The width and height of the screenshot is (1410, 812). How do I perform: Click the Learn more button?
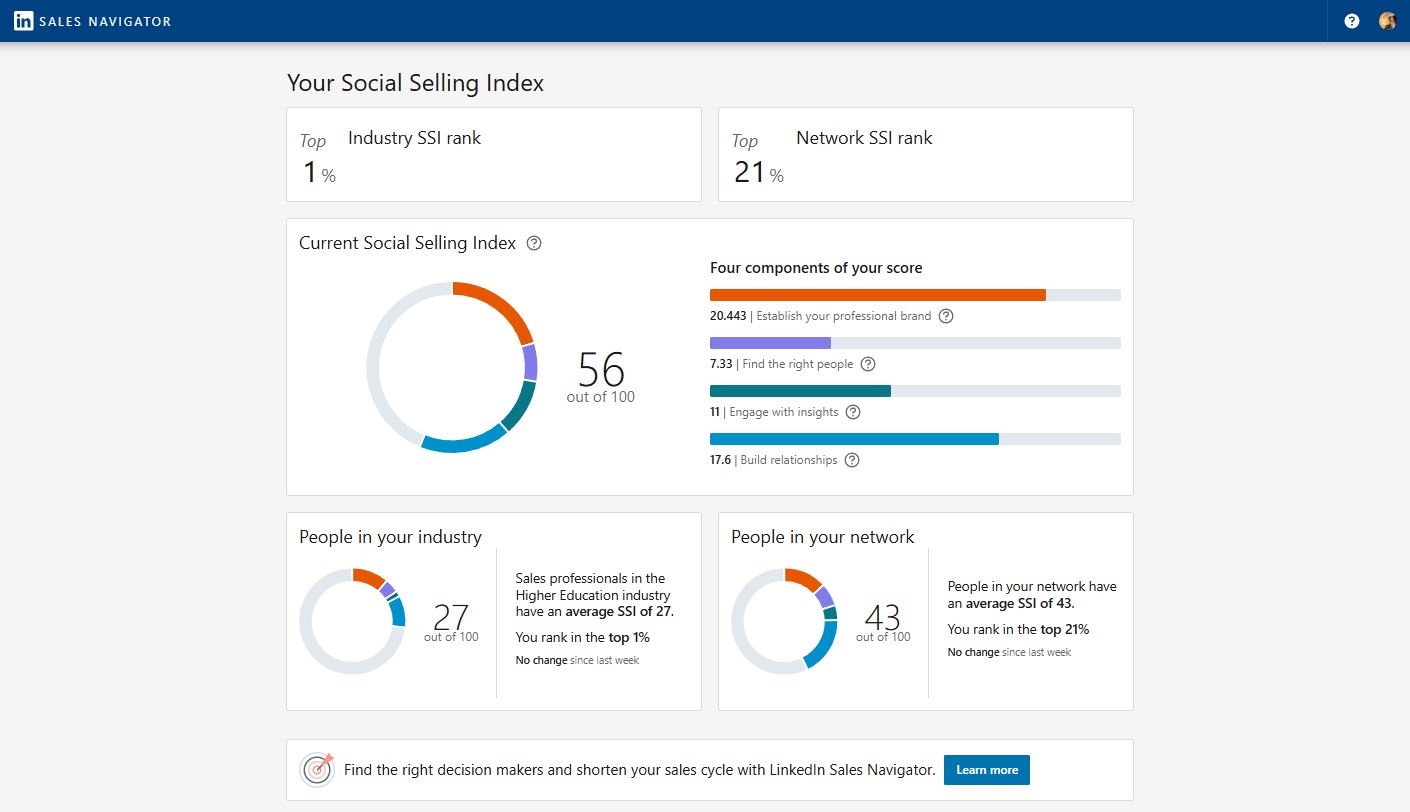987,770
